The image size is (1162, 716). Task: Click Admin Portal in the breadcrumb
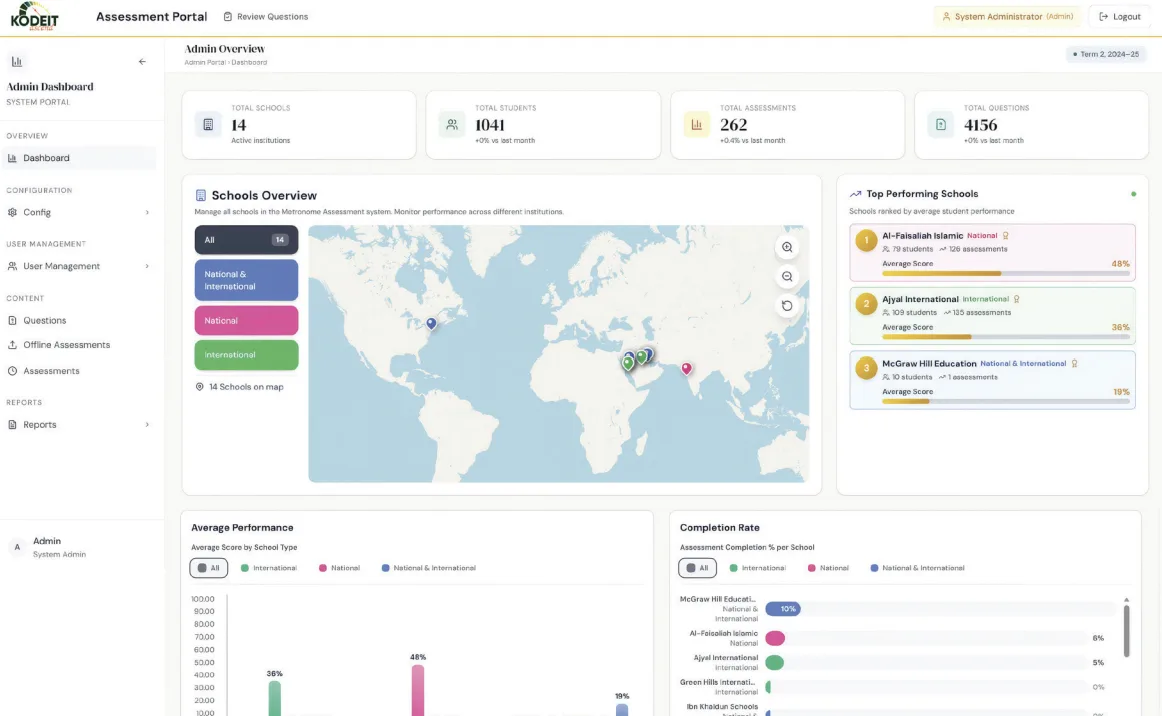[205, 62]
